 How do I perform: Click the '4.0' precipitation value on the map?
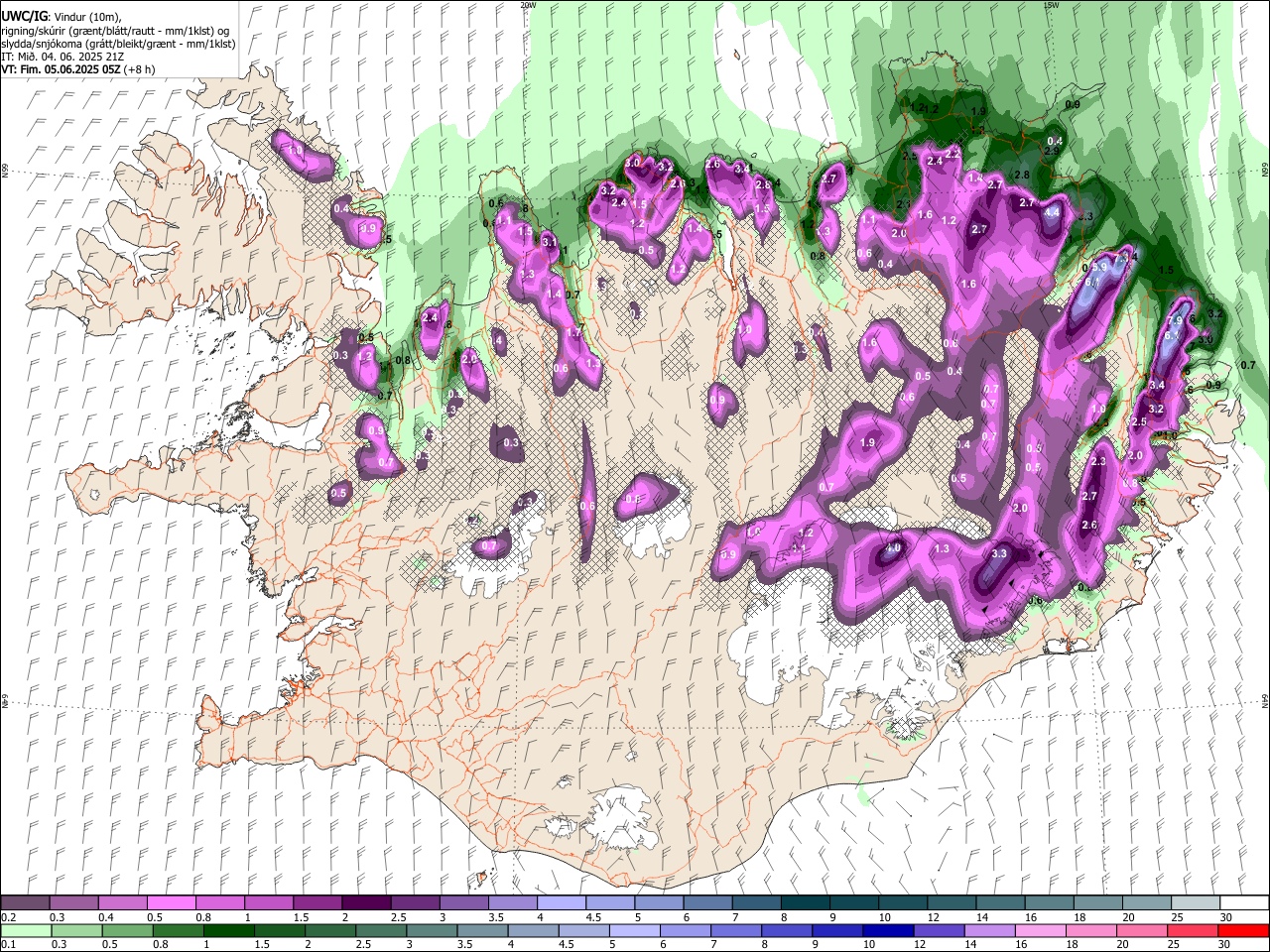893,547
